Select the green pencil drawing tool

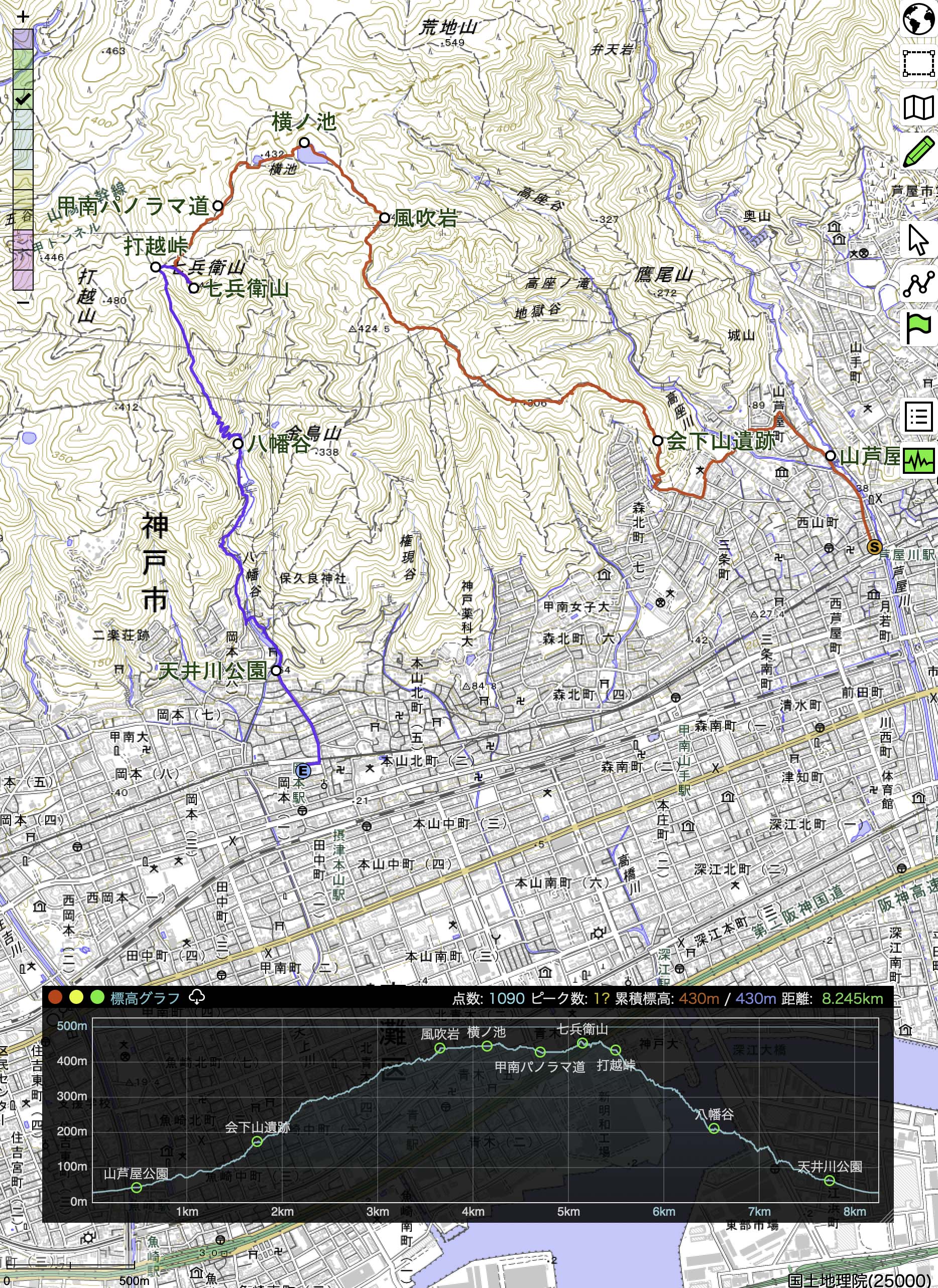coord(919,152)
